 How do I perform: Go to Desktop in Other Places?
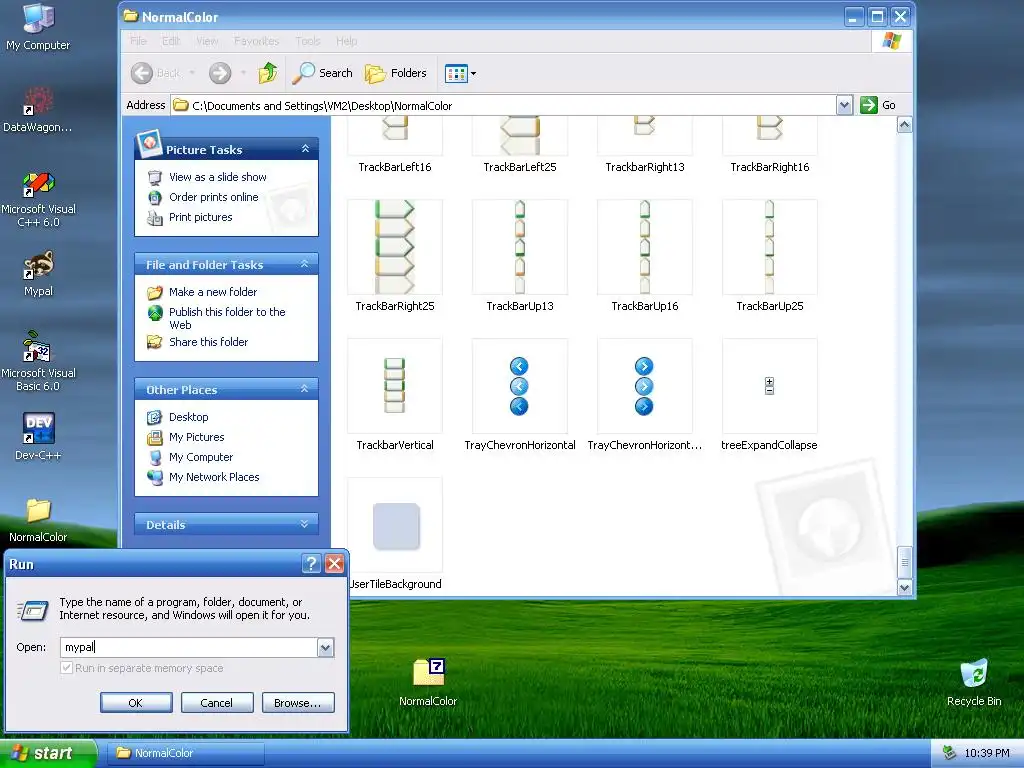[188, 417]
